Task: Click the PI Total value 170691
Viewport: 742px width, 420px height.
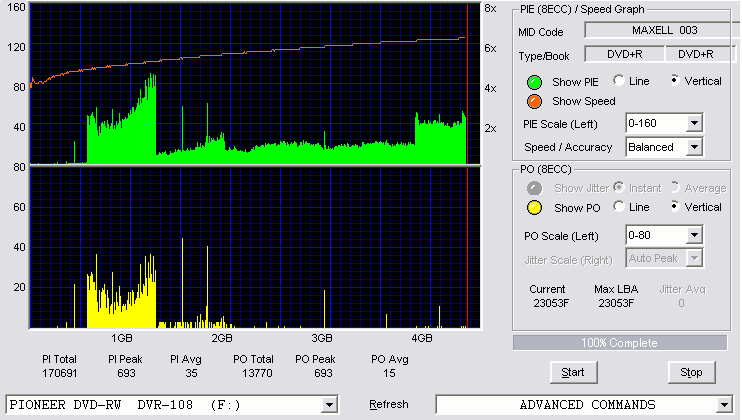Action: point(60,373)
